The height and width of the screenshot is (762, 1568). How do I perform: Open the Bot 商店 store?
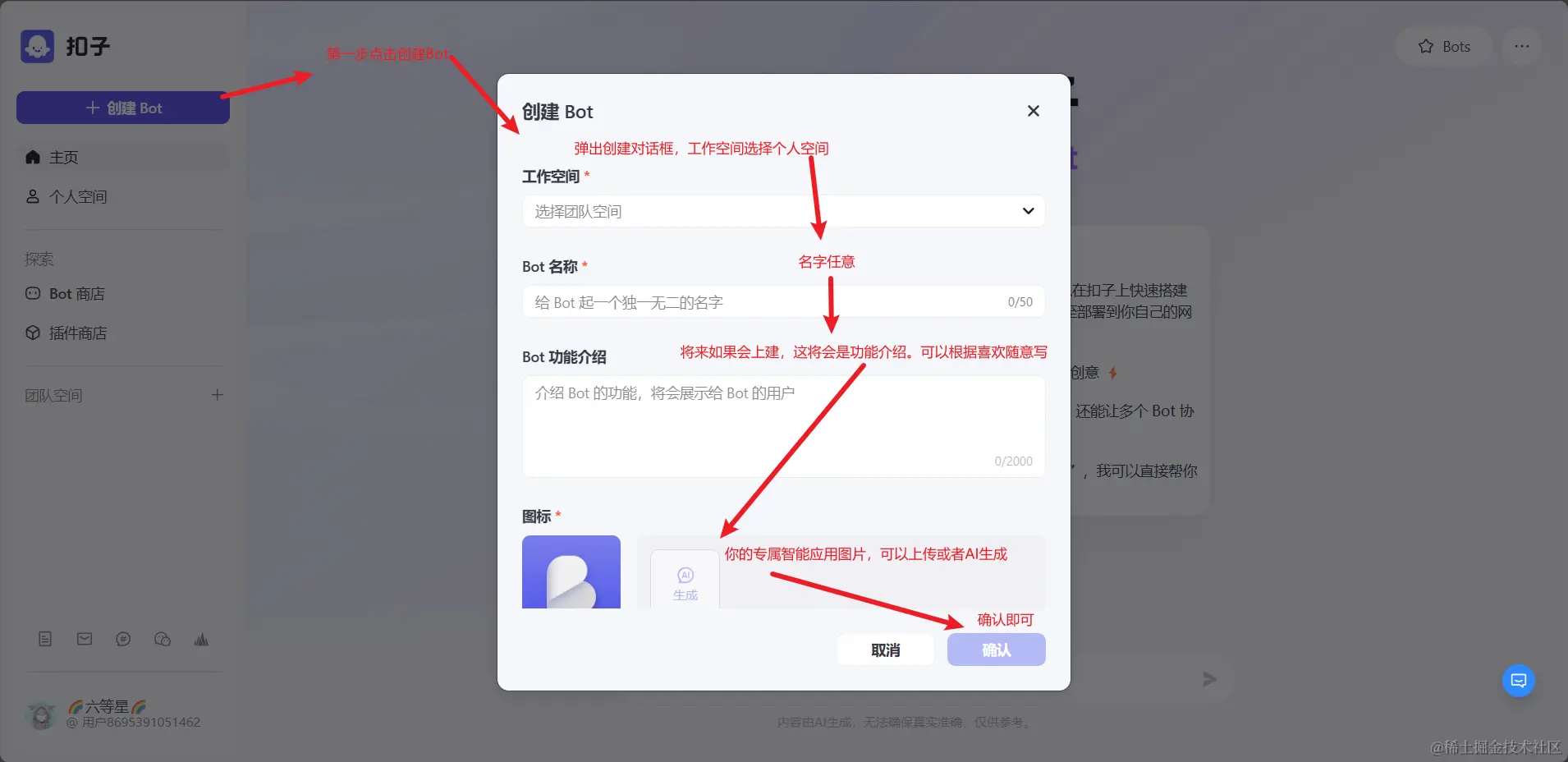[x=123, y=293]
